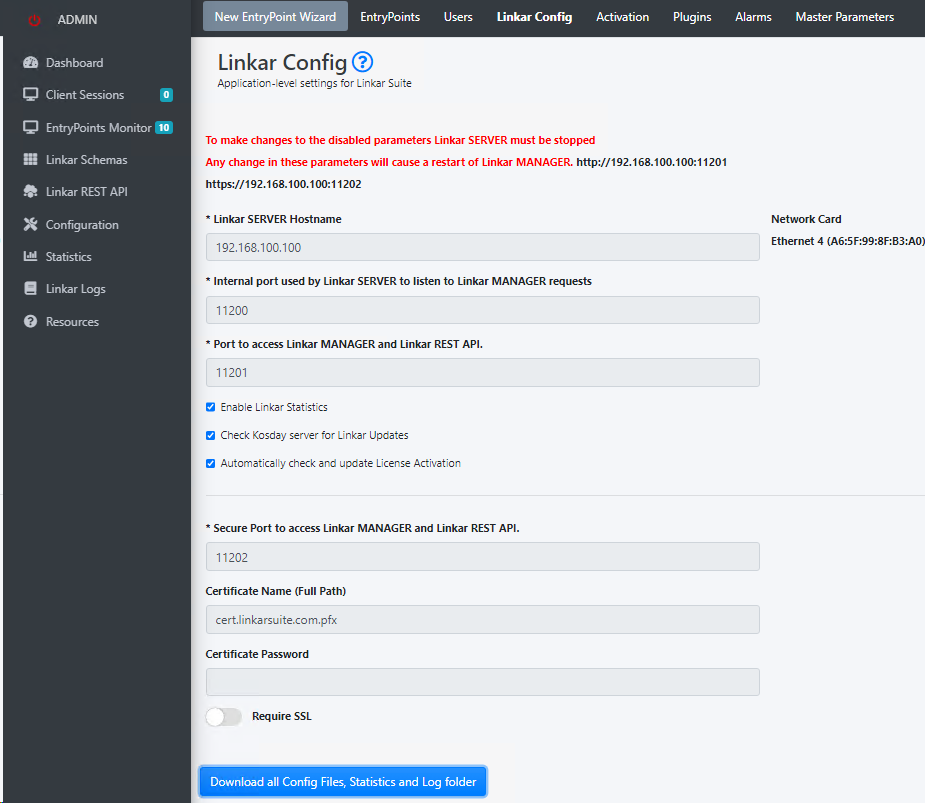
Task: Click the EntryPoints Monitor badge 10
Action: (164, 127)
